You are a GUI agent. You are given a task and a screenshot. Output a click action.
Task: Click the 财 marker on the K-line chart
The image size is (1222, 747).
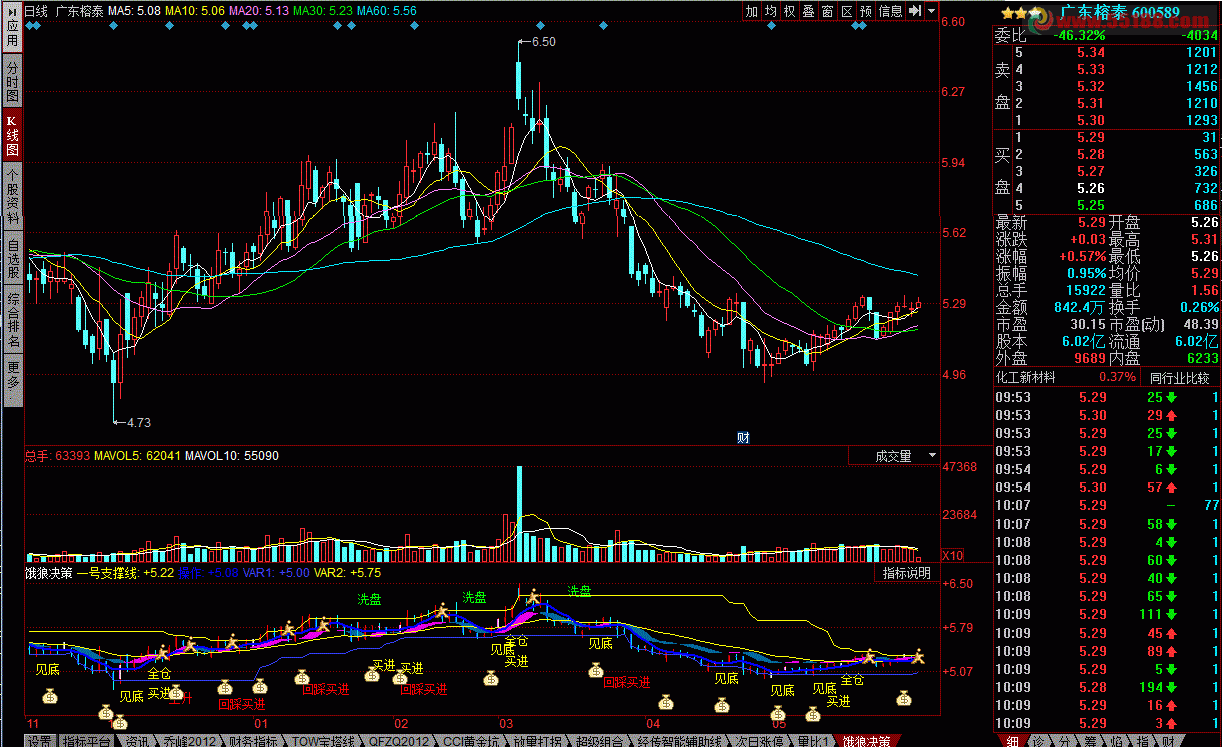tap(743, 437)
